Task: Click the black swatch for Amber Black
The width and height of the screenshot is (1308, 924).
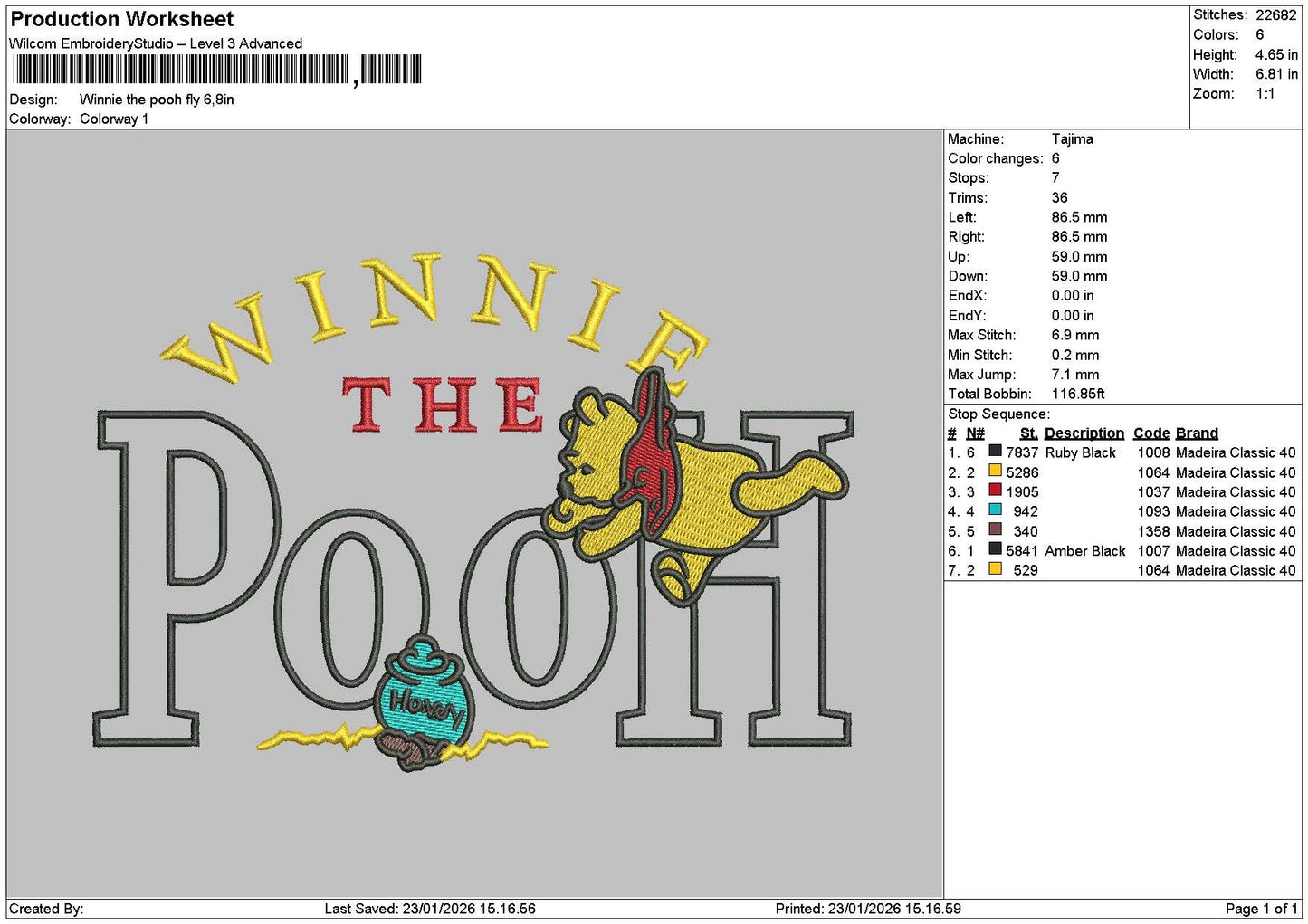Action: [x=995, y=549]
